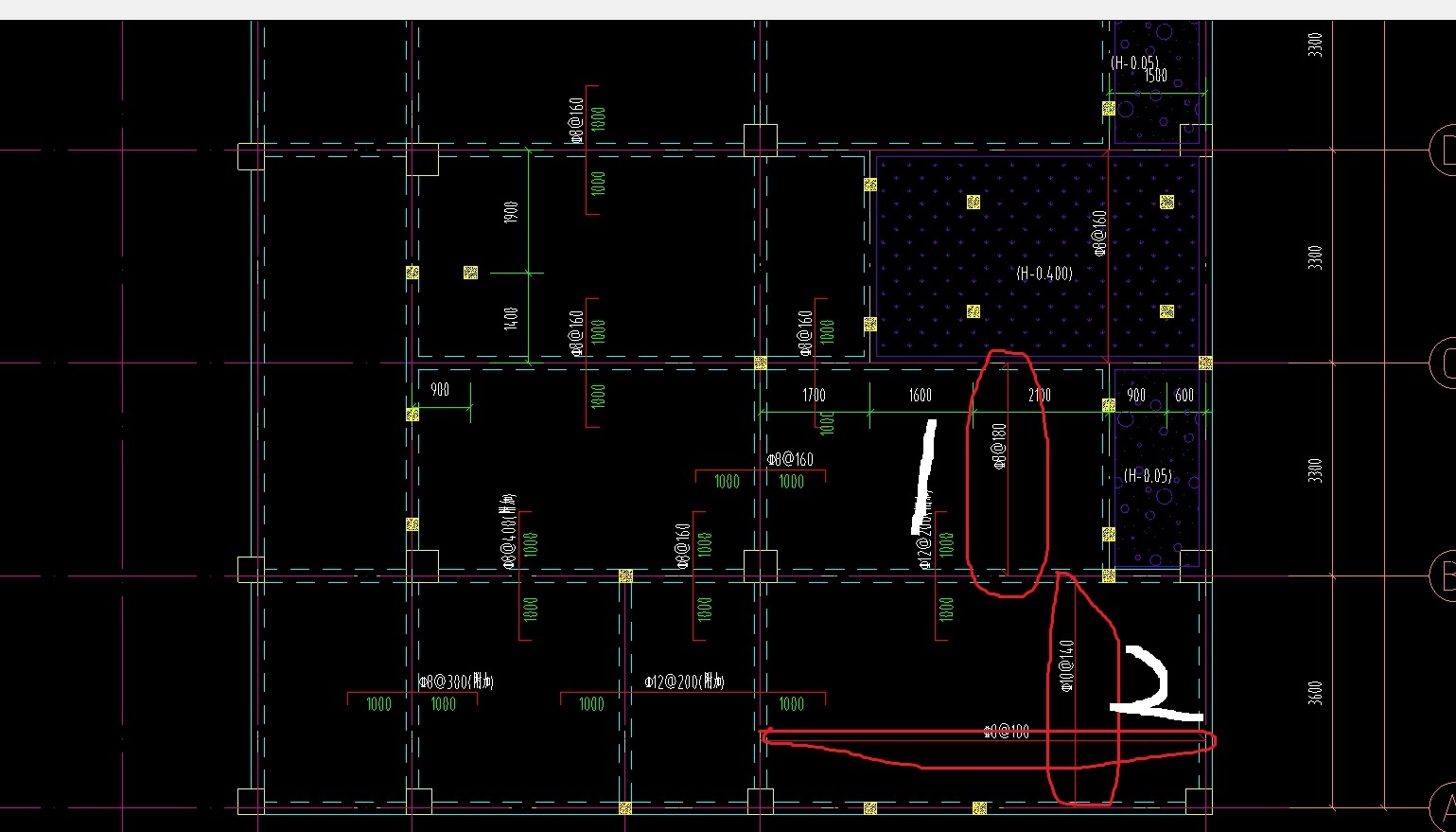Select the horizontal Φ8@160 rebar label
Screen dimensions: 1456x832
(x=790, y=460)
